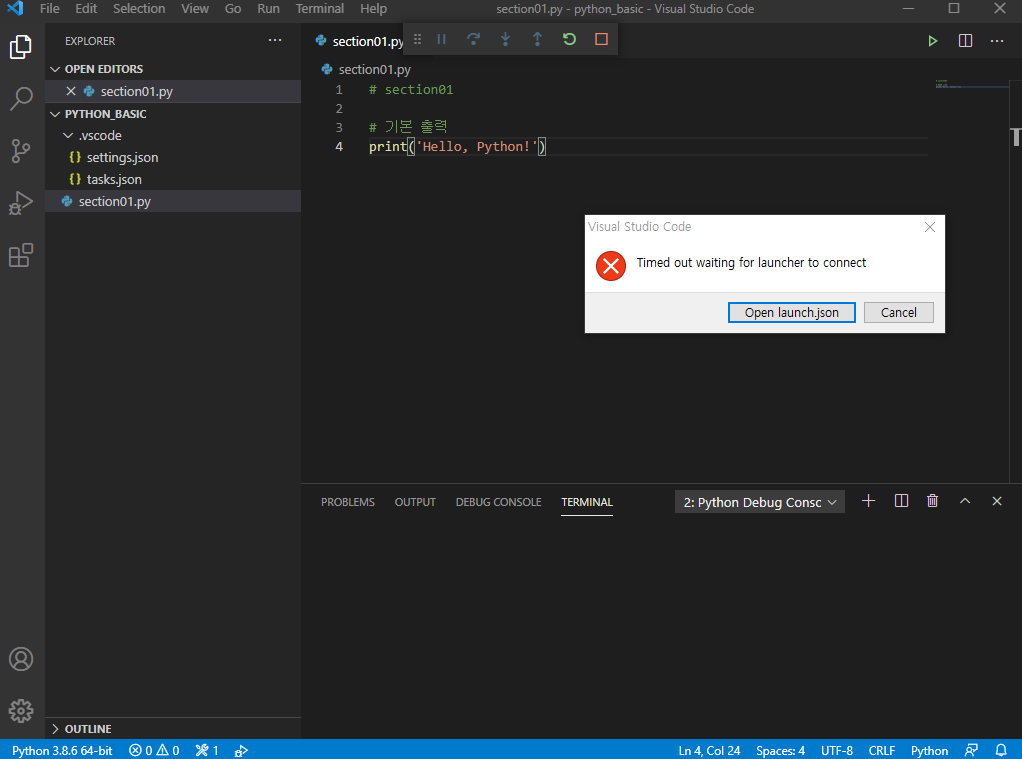Click Open launch.json in the dialog
The image size is (1022, 759).
coord(791,312)
